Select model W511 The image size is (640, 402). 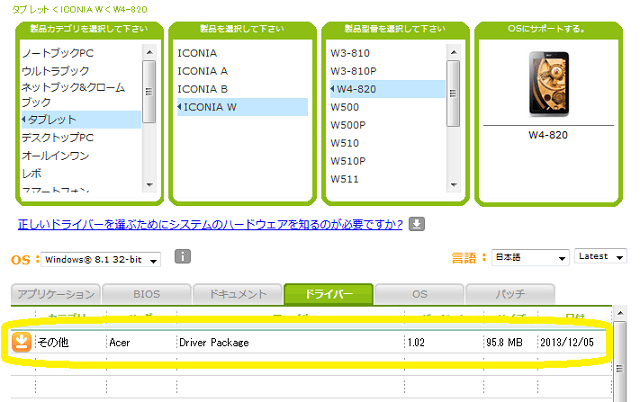tap(345, 179)
